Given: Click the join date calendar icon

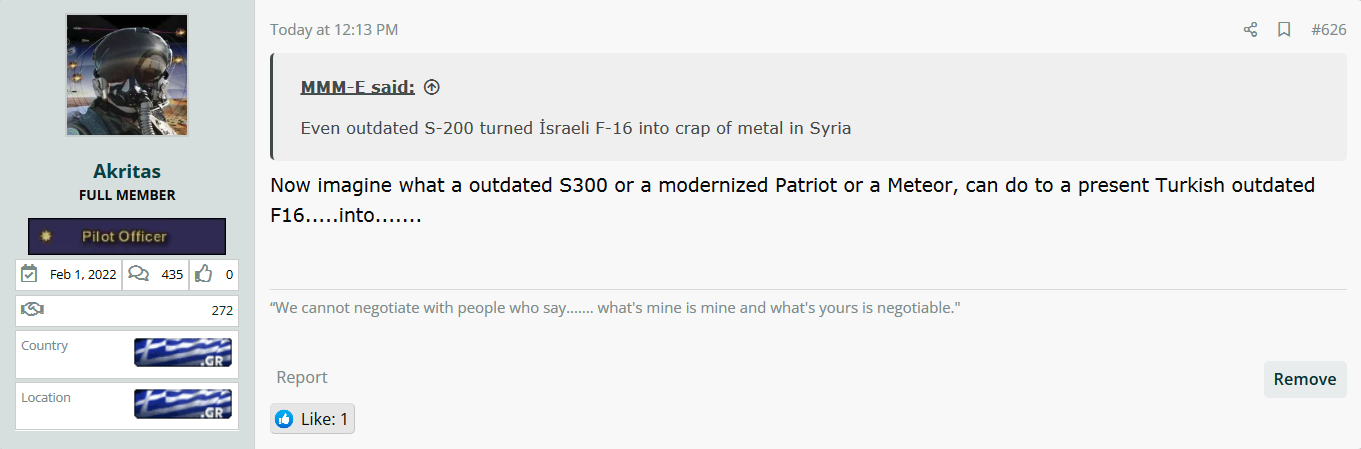Looking at the screenshot, I should [x=29, y=274].
